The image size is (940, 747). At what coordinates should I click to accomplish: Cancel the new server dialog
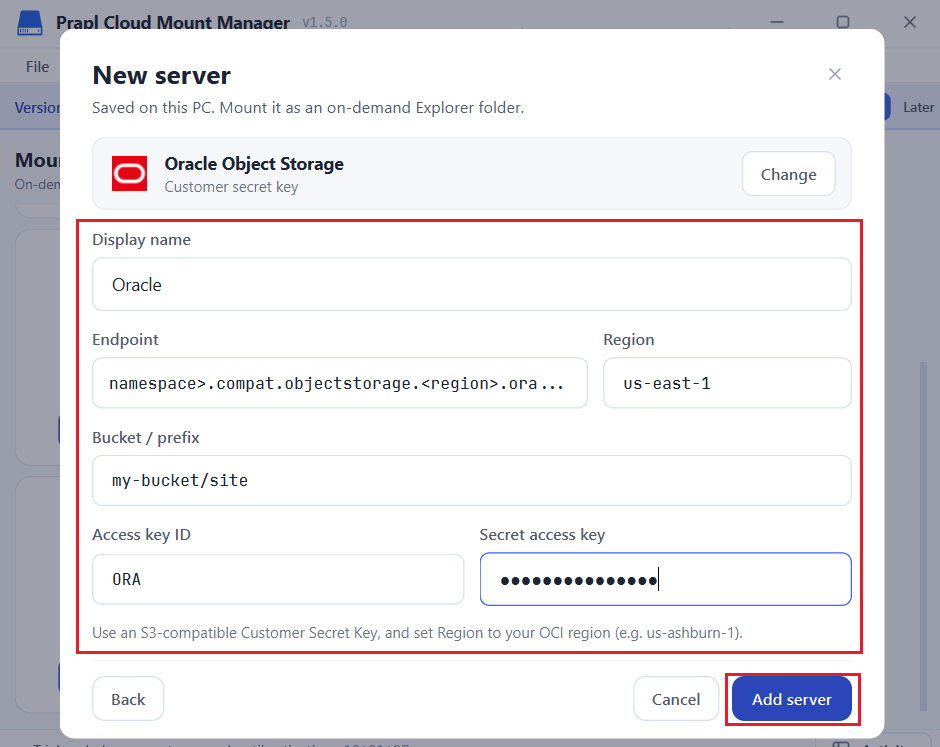(x=676, y=699)
